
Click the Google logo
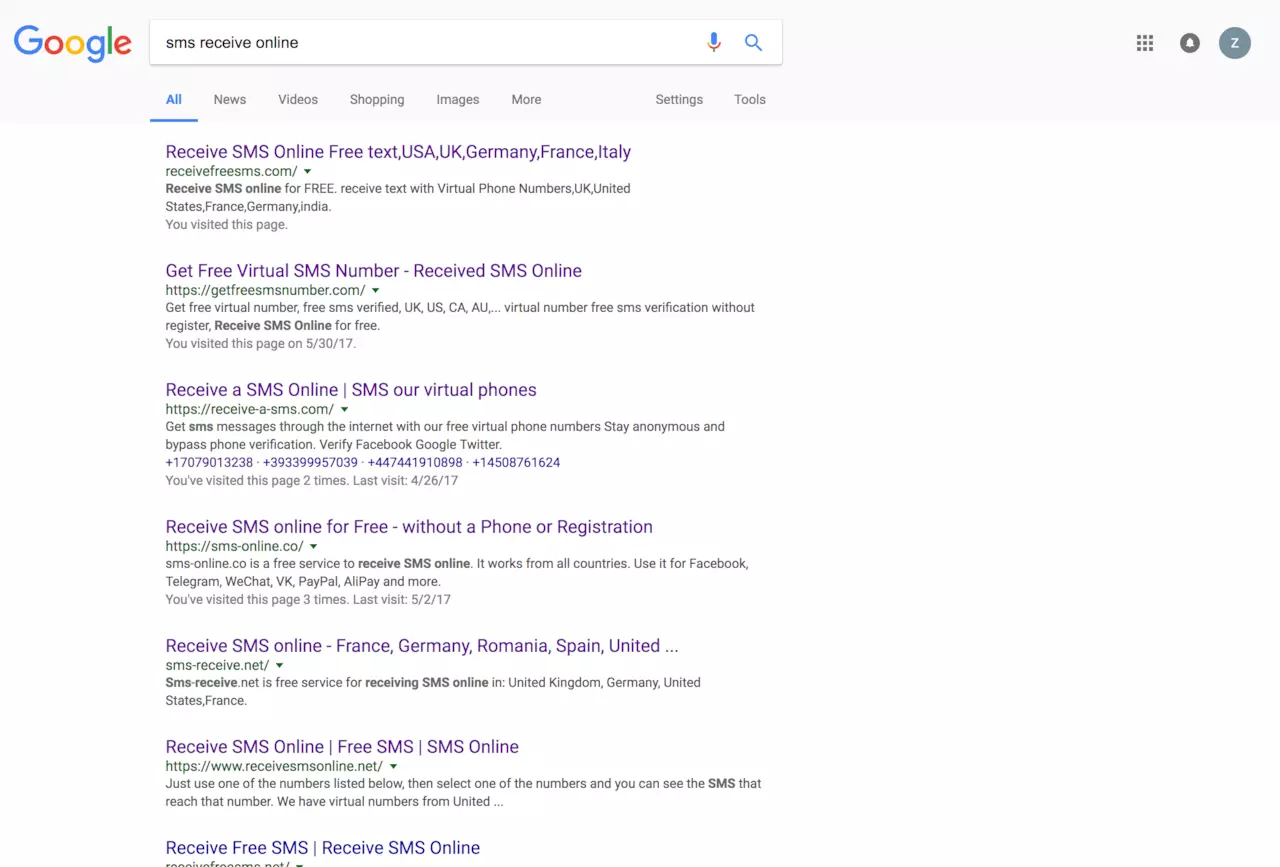click(72, 45)
